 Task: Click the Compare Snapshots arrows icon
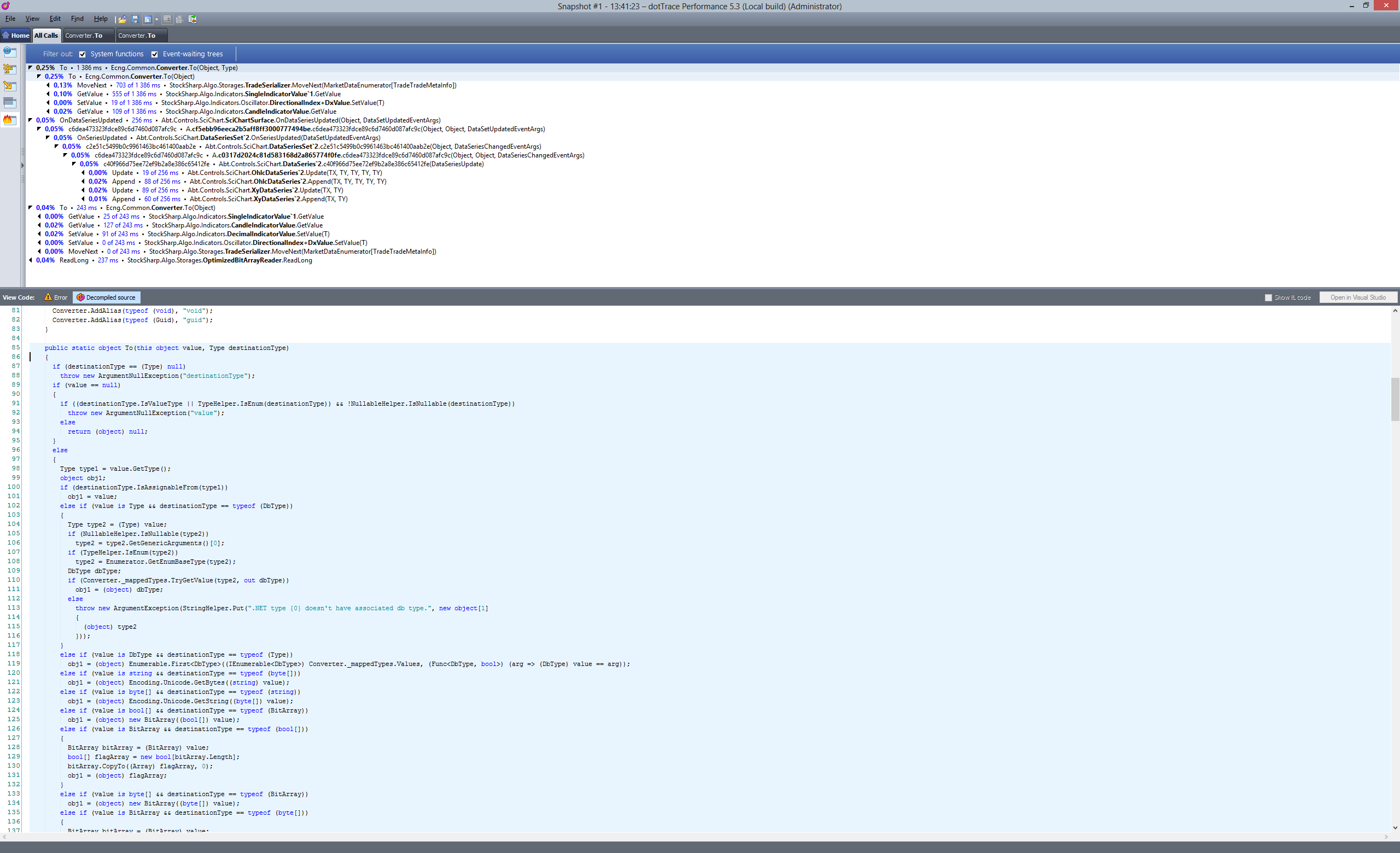[x=192, y=19]
